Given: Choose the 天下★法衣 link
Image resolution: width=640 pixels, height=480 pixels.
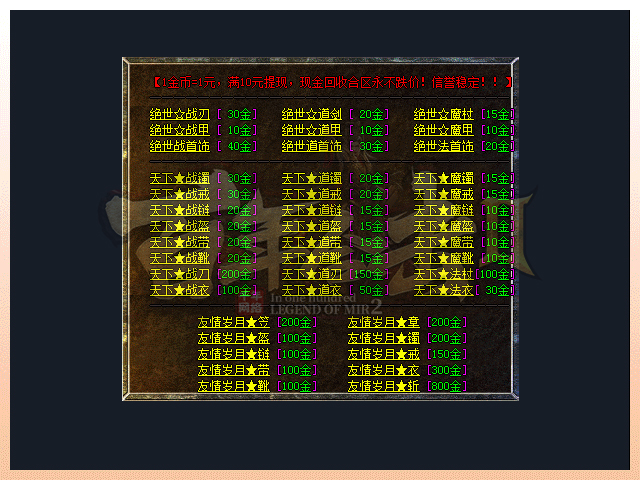Looking at the screenshot, I should (444, 290).
